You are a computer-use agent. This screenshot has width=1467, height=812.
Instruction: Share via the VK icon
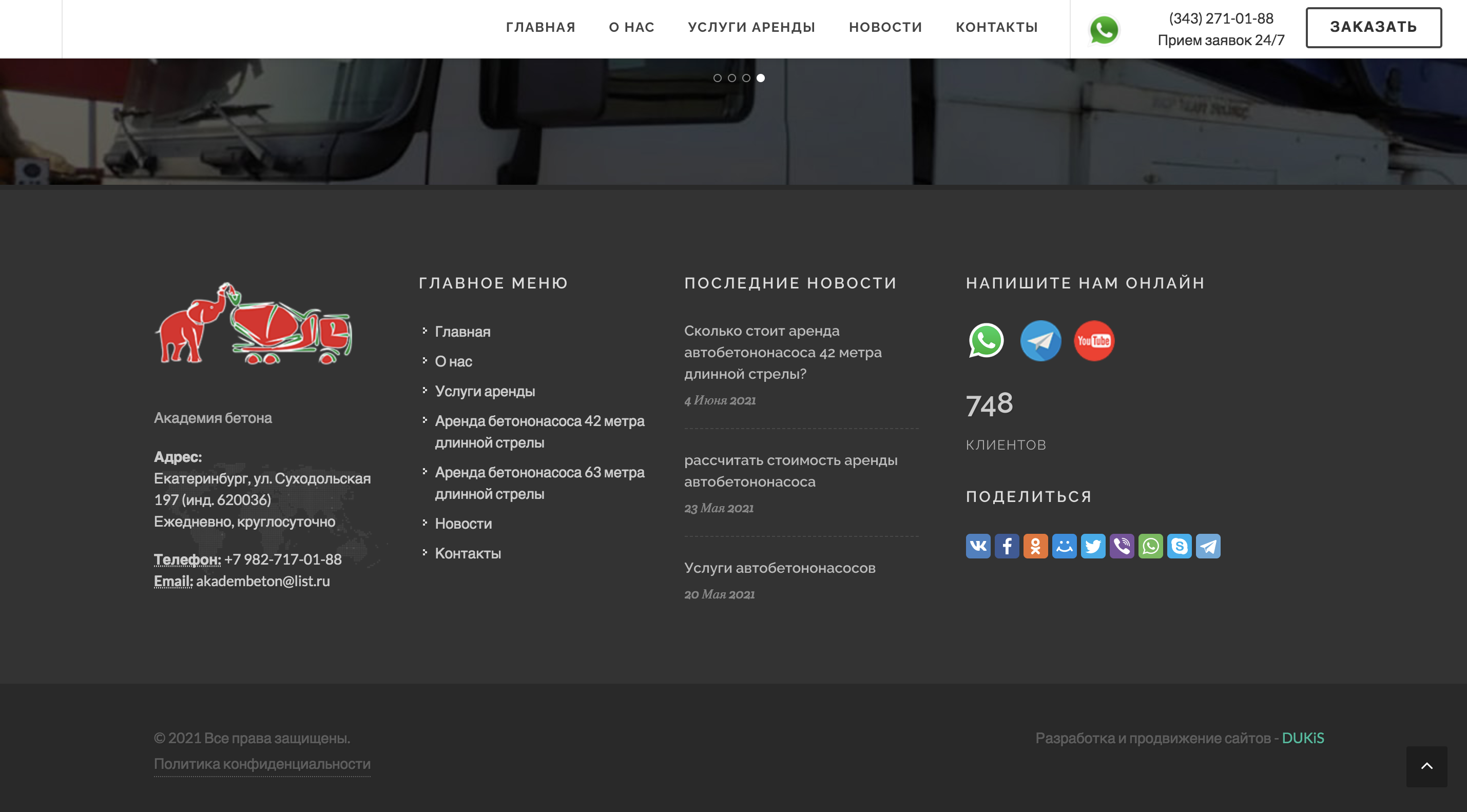(978, 546)
